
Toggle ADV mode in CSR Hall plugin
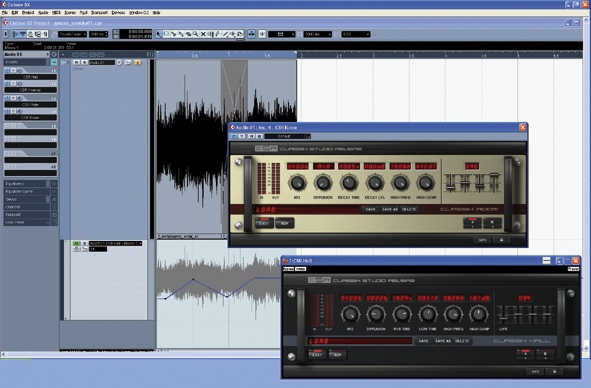point(338,354)
